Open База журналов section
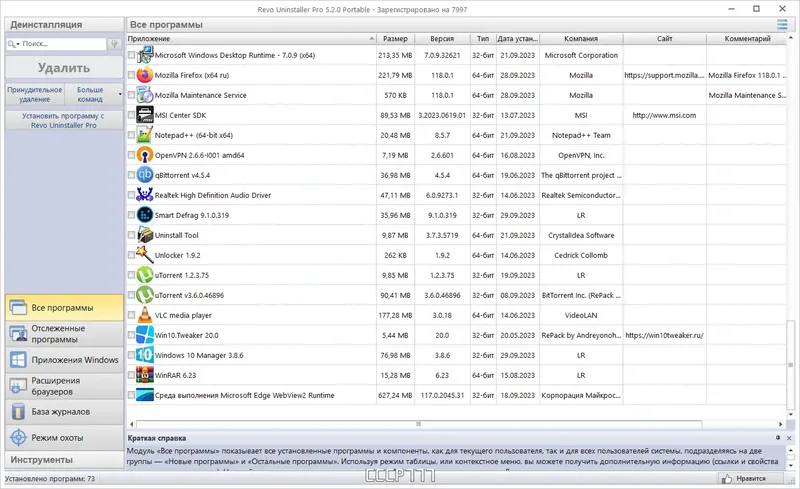This screenshot has width=800, height=489. click(64, 411)
